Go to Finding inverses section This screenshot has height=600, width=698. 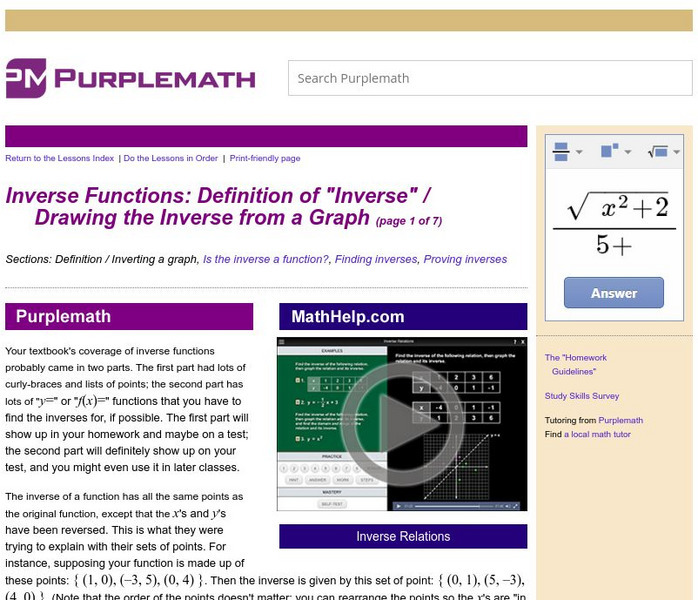pos(376,259)
